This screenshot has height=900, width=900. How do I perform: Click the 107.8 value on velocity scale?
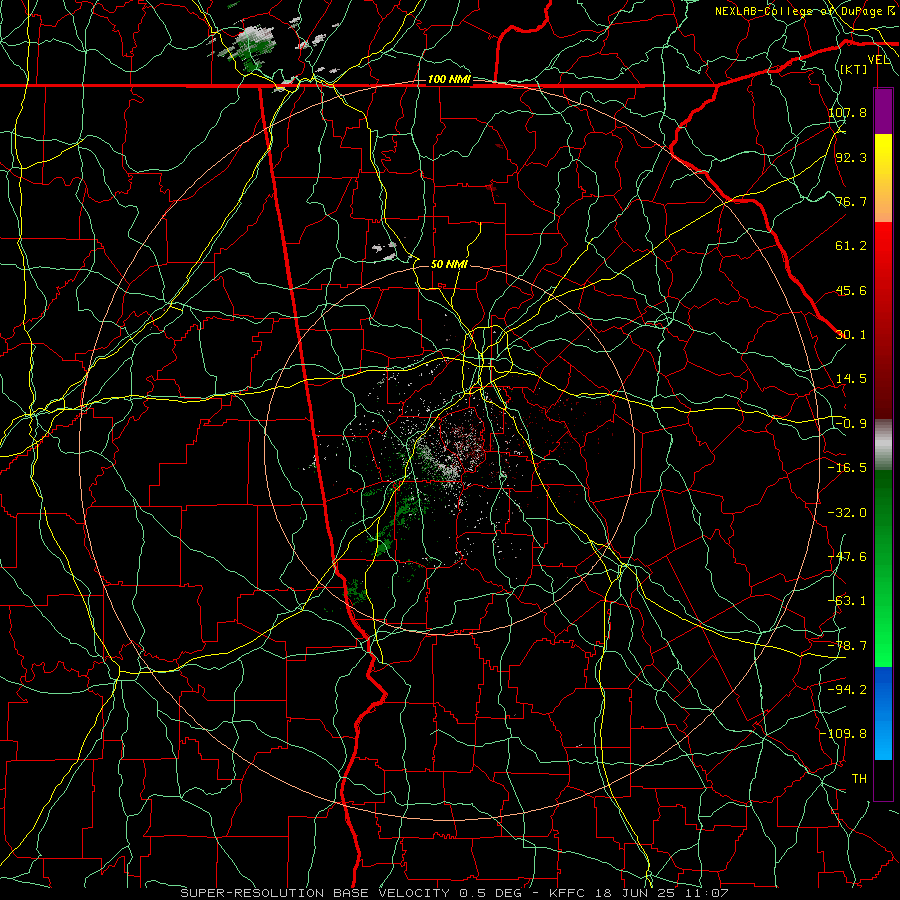pos(847,112)
